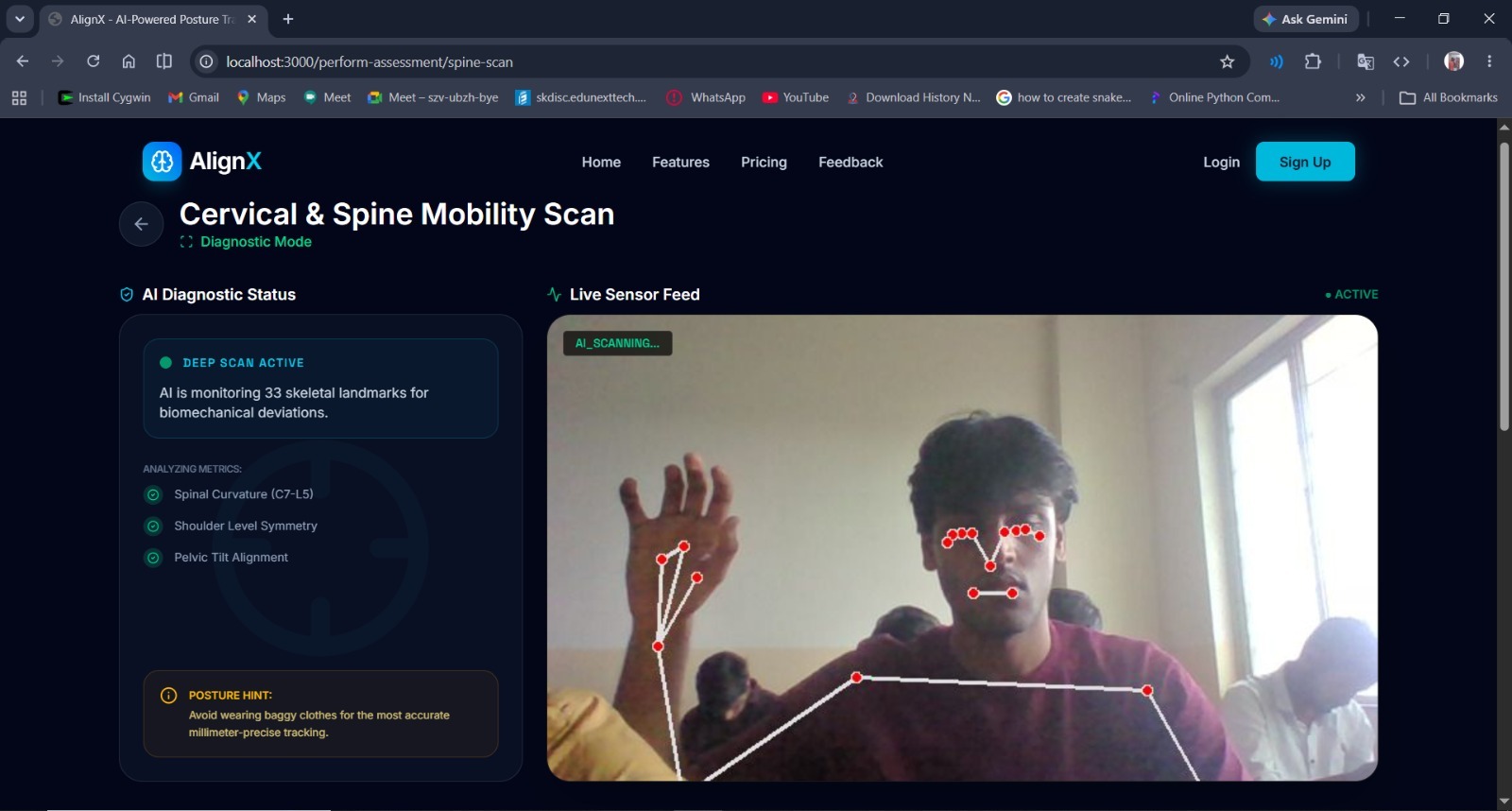Viewport: 1512px width, 811px height.
Task: Open the Chrome three-dot menu
Action: (1489, 61)
